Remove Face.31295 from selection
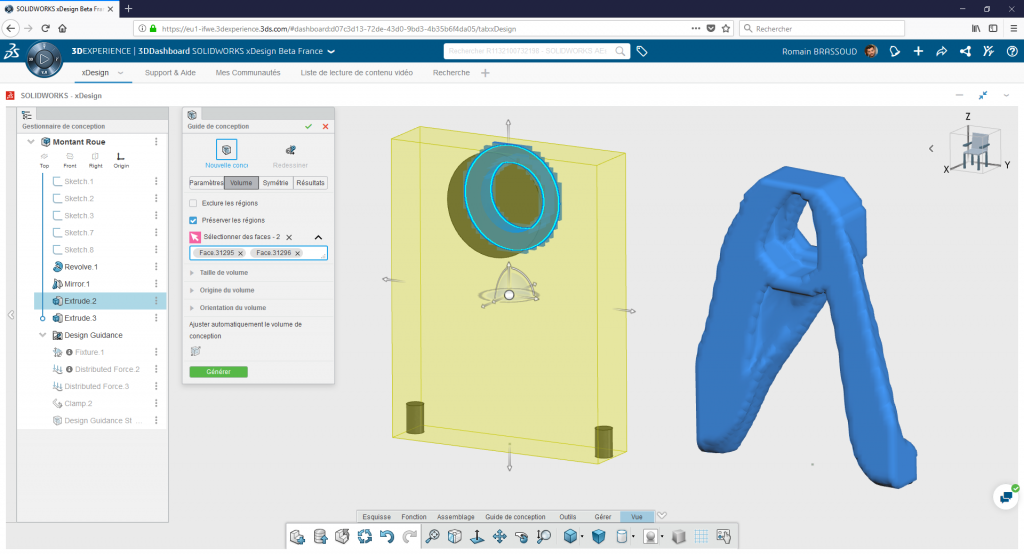 pyautogui.click(x=240, y=253)
